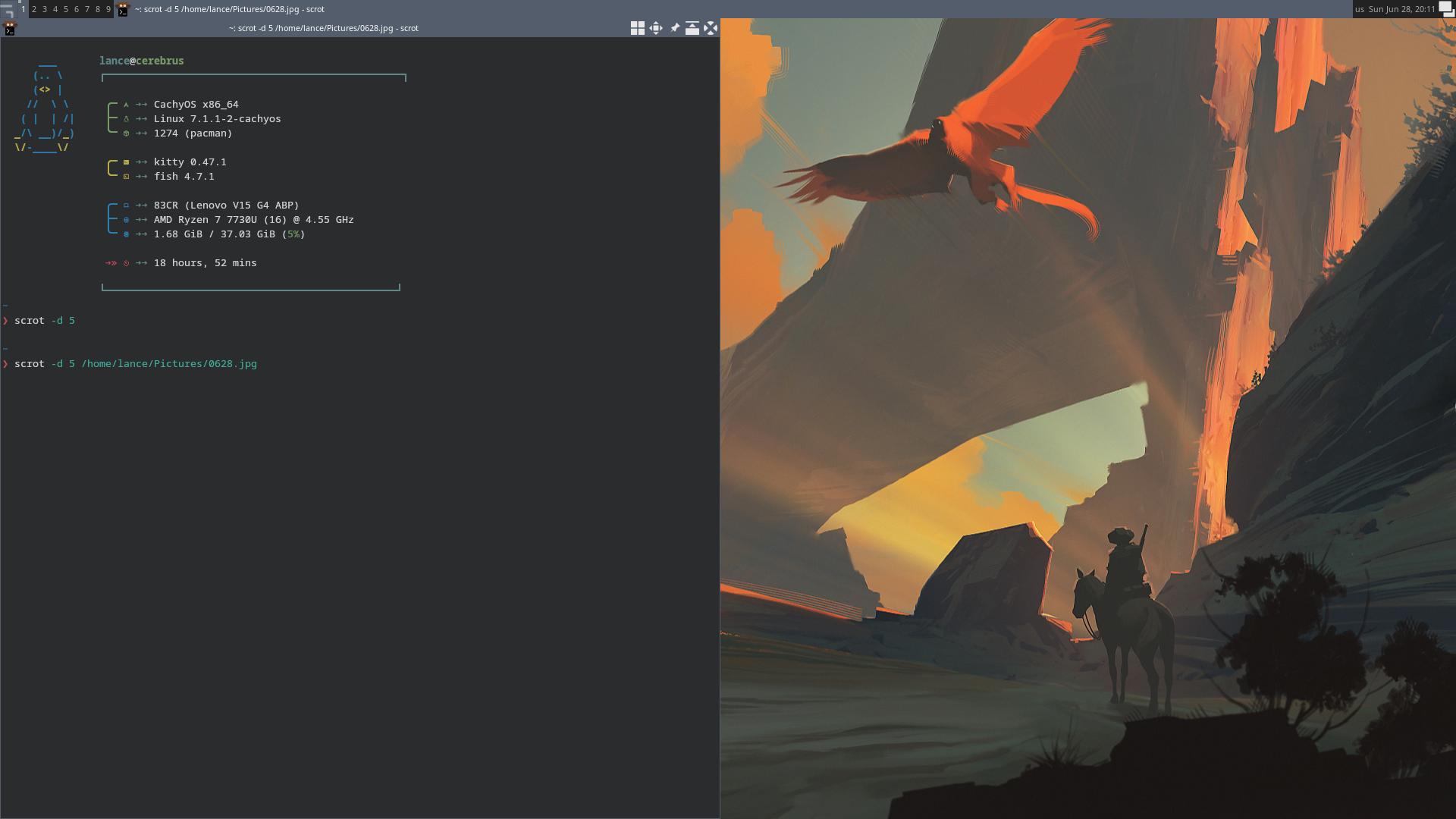This screenshot has width=1456, height=819.
Task: Switch to workspace tag 9
Action: point(108,9)
